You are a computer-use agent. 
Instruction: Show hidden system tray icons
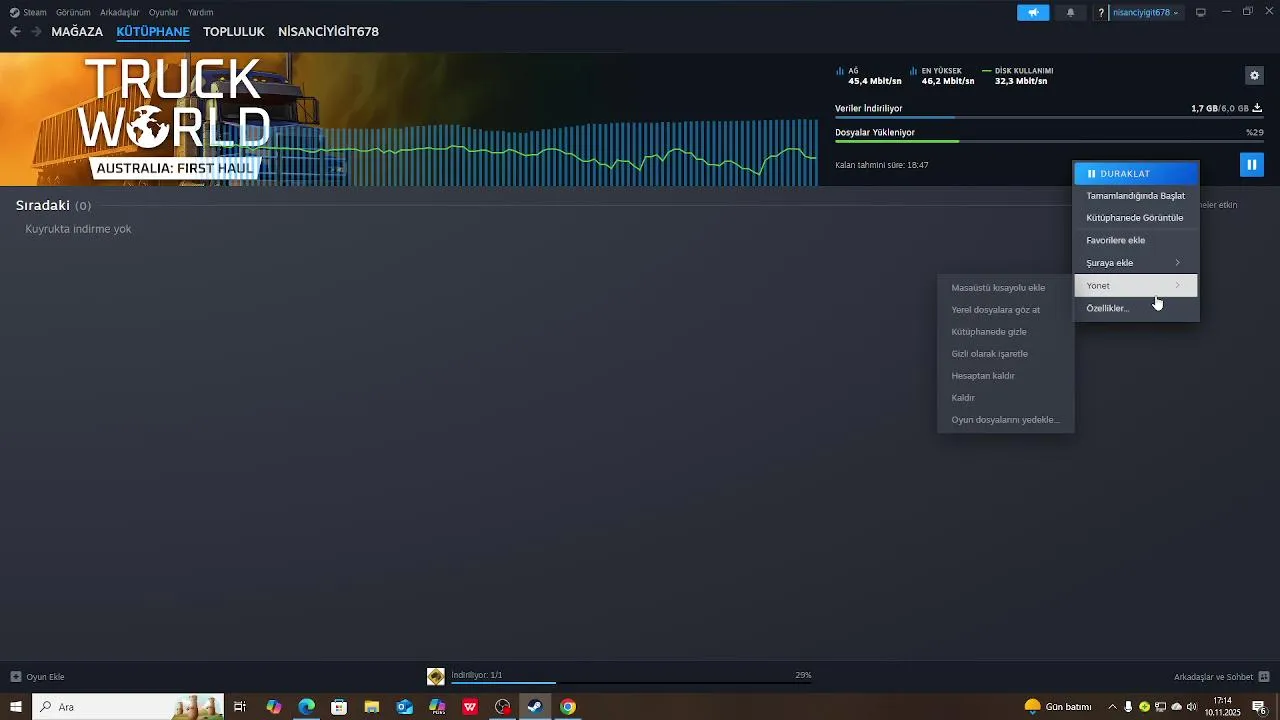tap(1111, 707)
